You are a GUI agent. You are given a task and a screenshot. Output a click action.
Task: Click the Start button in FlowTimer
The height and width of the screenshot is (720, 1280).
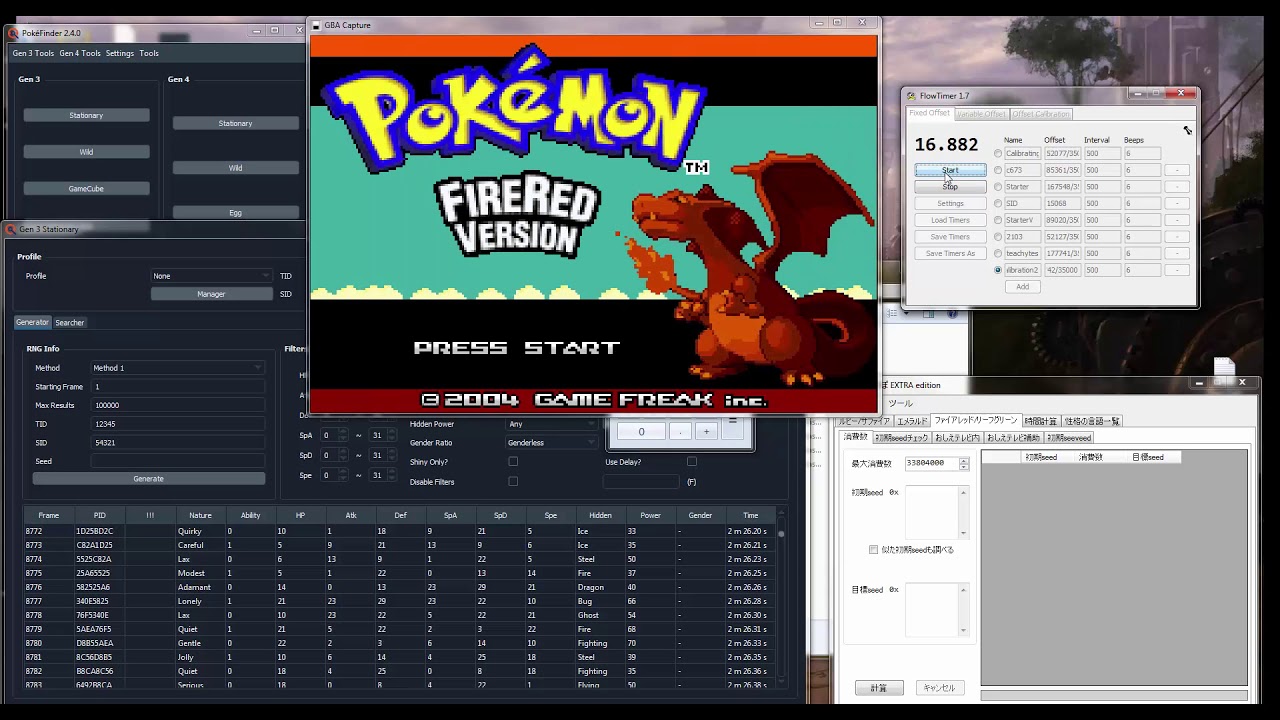point(950,170)
